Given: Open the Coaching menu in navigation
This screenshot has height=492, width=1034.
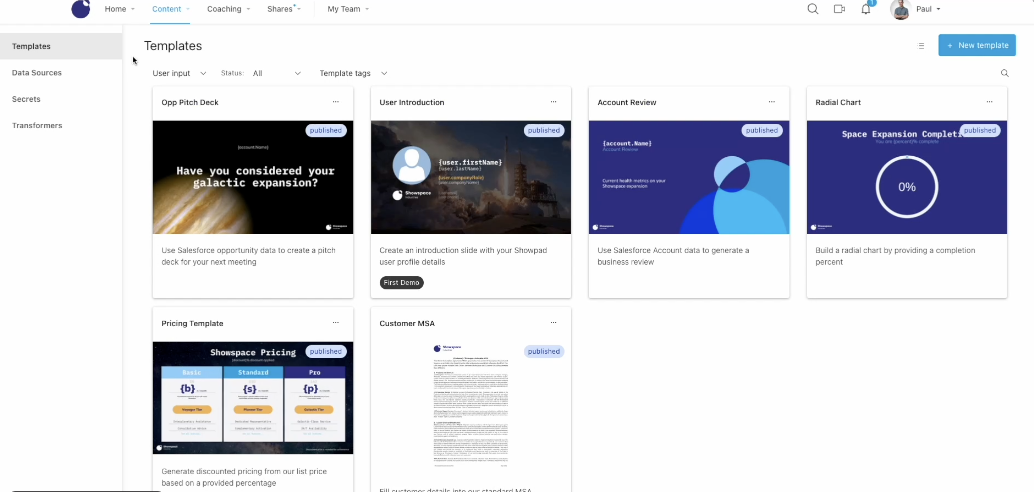Looking at the screenshot, I should pyautogui.click(x=228, y=9).
